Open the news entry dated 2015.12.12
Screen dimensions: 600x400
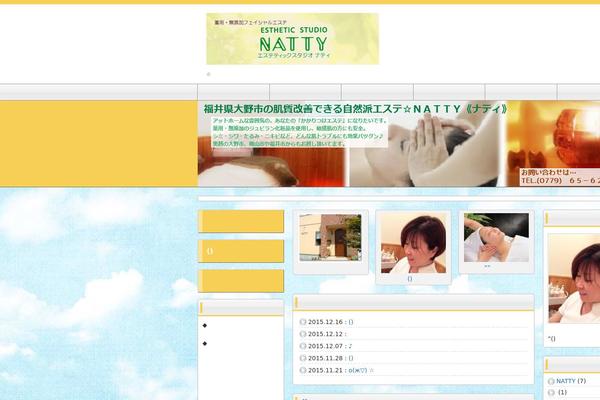point(326,334)
